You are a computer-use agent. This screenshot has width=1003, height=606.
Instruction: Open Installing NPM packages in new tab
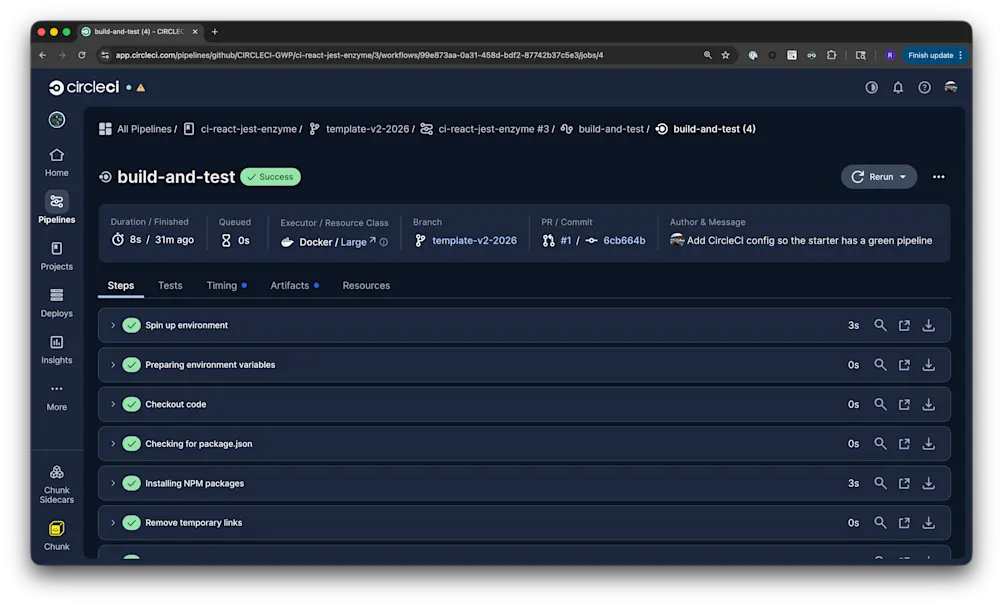pos(904,483)
